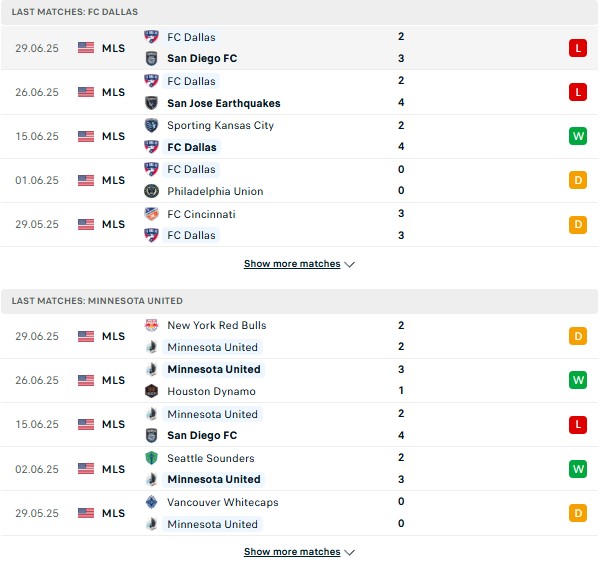Click the Philadelphia Union team logo
The width and height of the screenshot is (602, 566).
tap(152, 191)
